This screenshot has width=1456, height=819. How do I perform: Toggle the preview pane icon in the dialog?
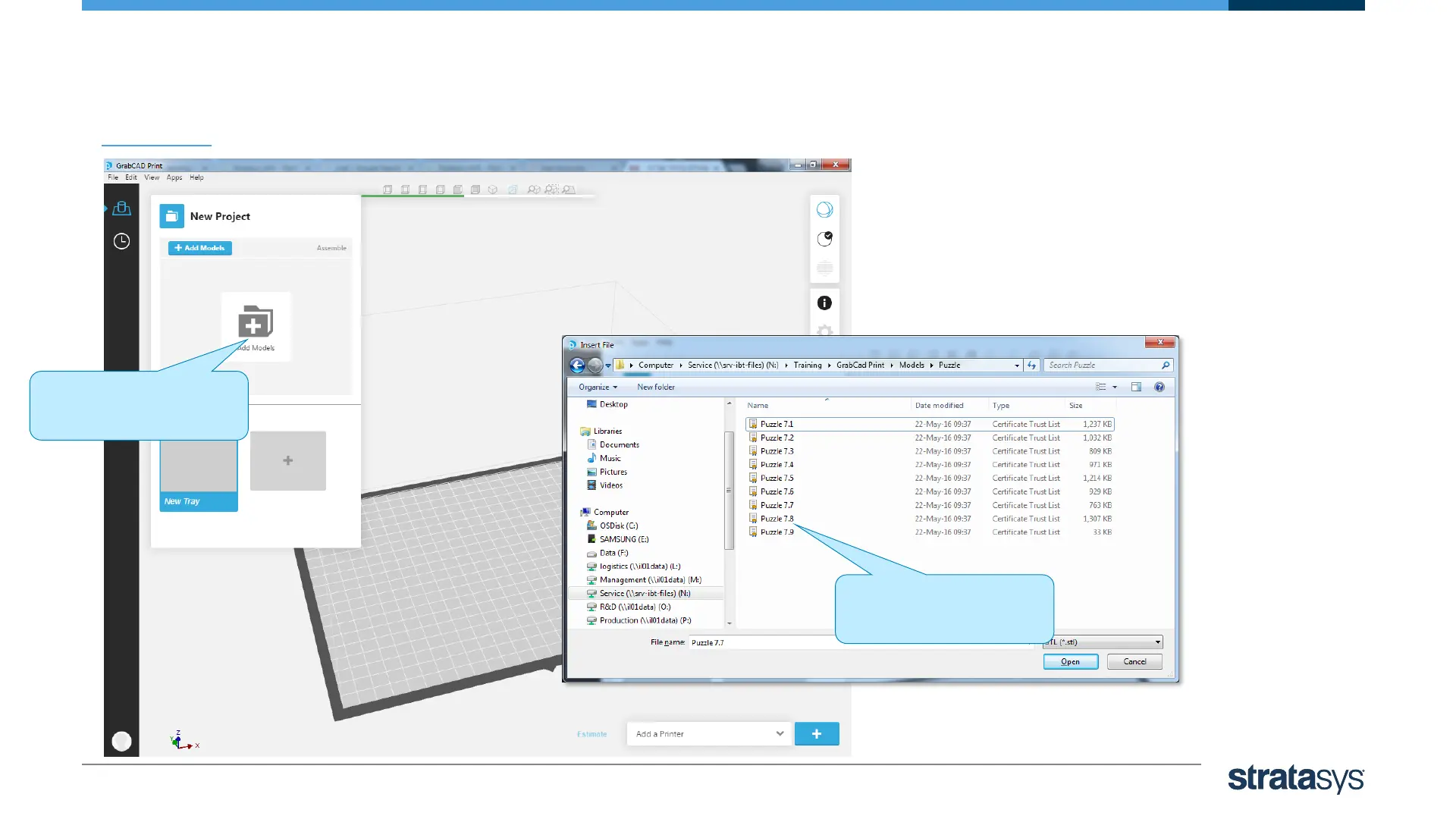click(x=1136, y=387)
